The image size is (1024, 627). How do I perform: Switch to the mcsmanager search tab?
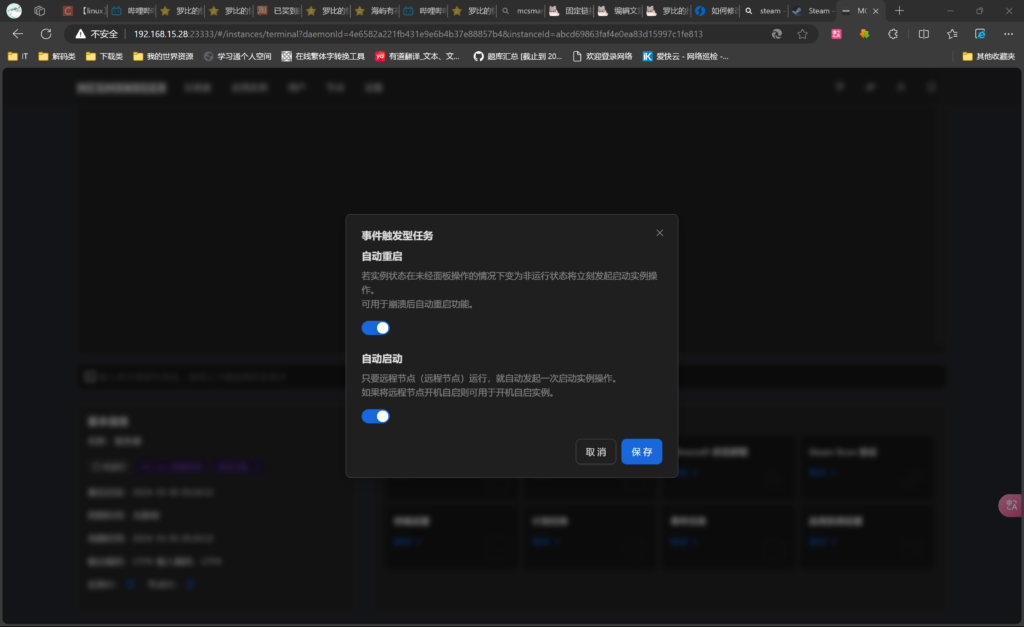coord(523,10)
